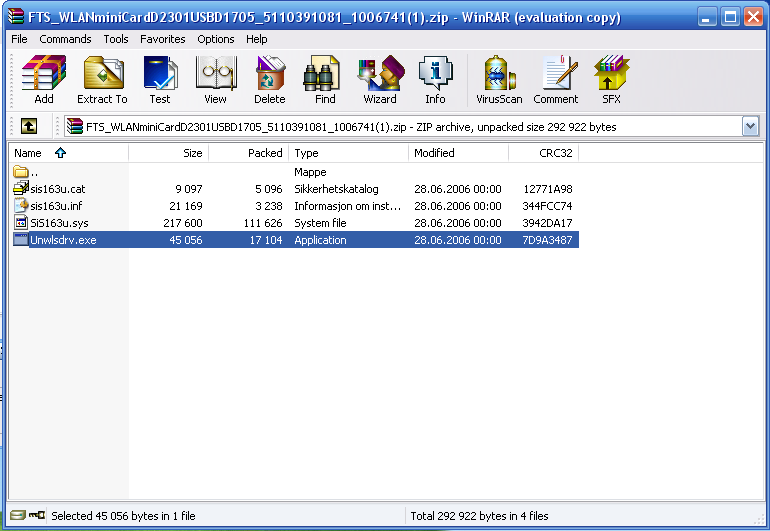This screenshot has width=770, height=531.
Task: Launch the Wizard tool
Action: point(380,80)
